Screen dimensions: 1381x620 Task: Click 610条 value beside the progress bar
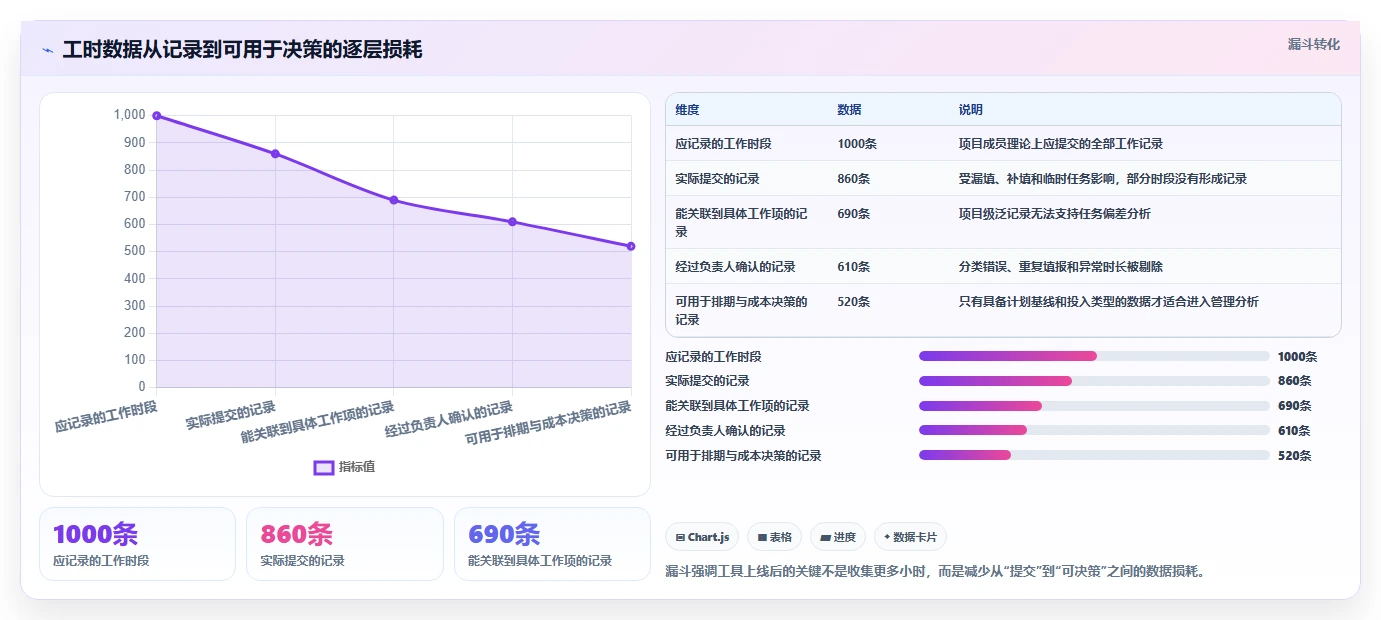[1294, 431]
